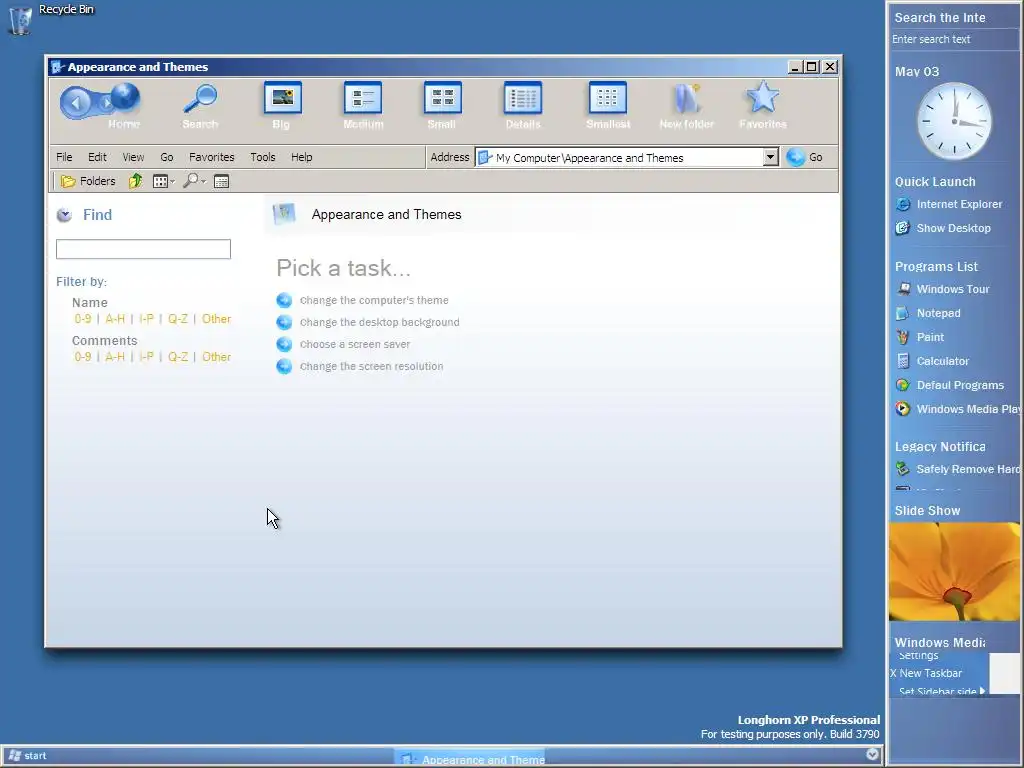
Task: Launch Windows Media Player from sidebar
Action: [x=957, y=409]
